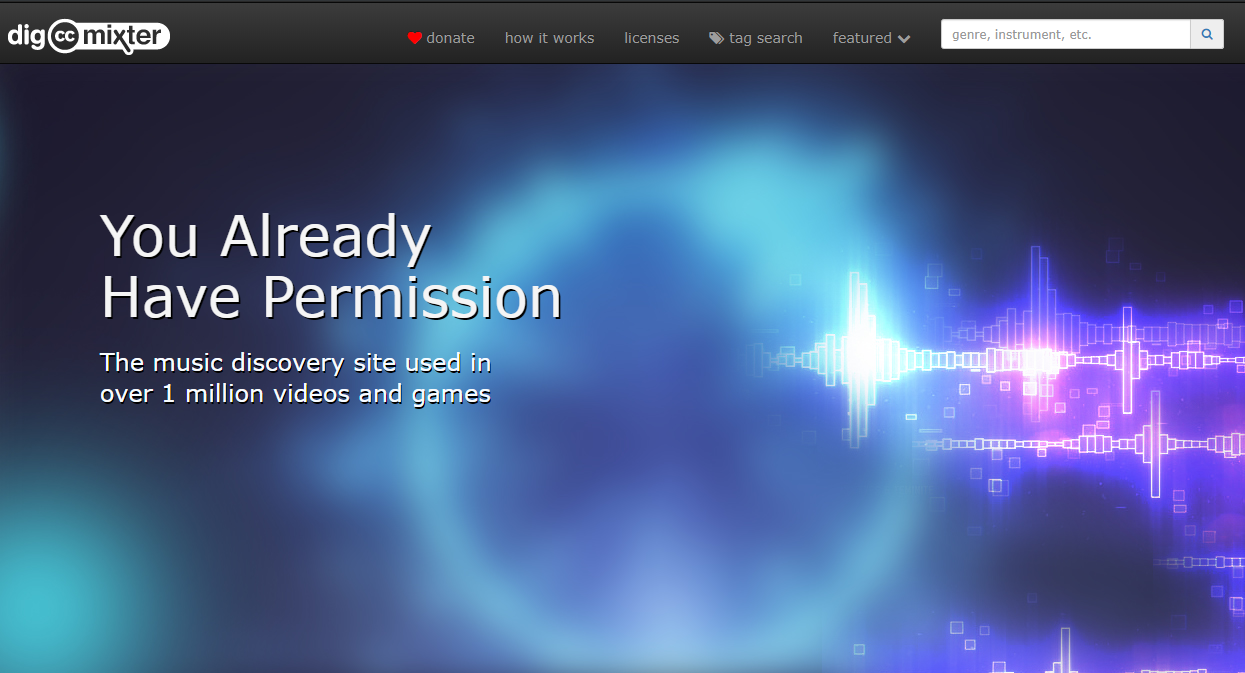Expand the featured dropdown menu
Viewport: 1245px width, 673px height.
coord(871,38)
